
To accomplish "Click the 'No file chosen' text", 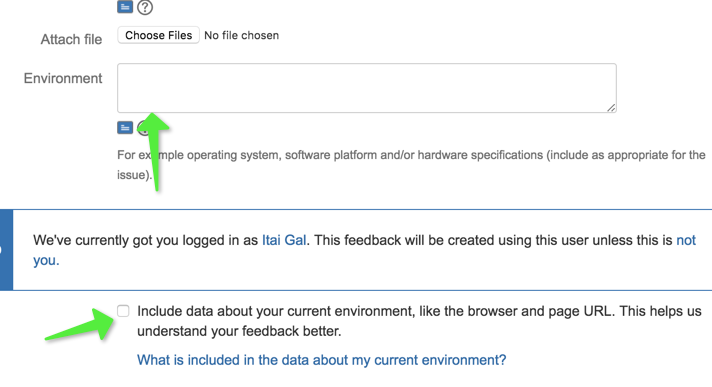I will pyautogui.click(x=241, y=35).
